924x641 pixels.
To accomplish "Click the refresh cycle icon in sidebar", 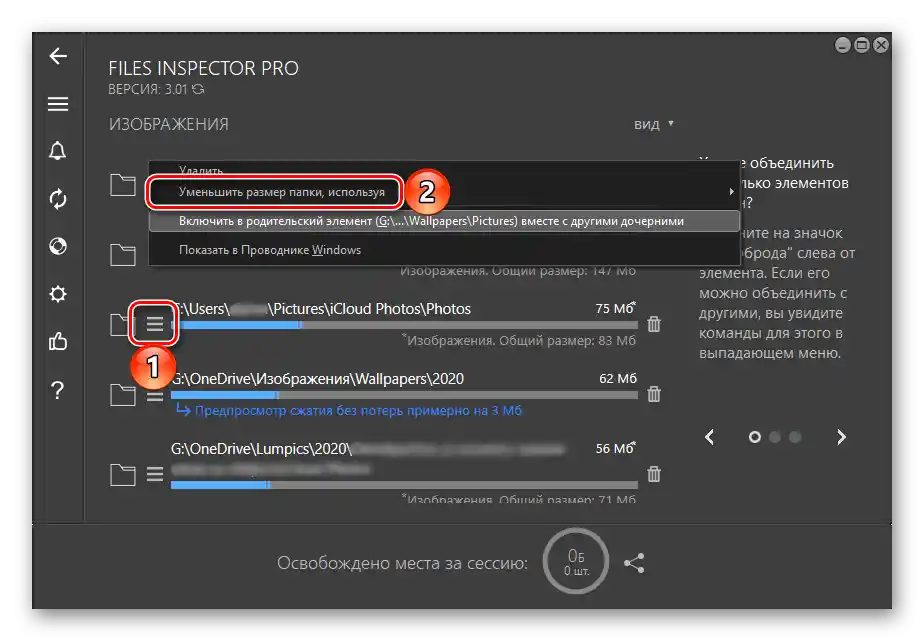I will (x=58, y=199).
